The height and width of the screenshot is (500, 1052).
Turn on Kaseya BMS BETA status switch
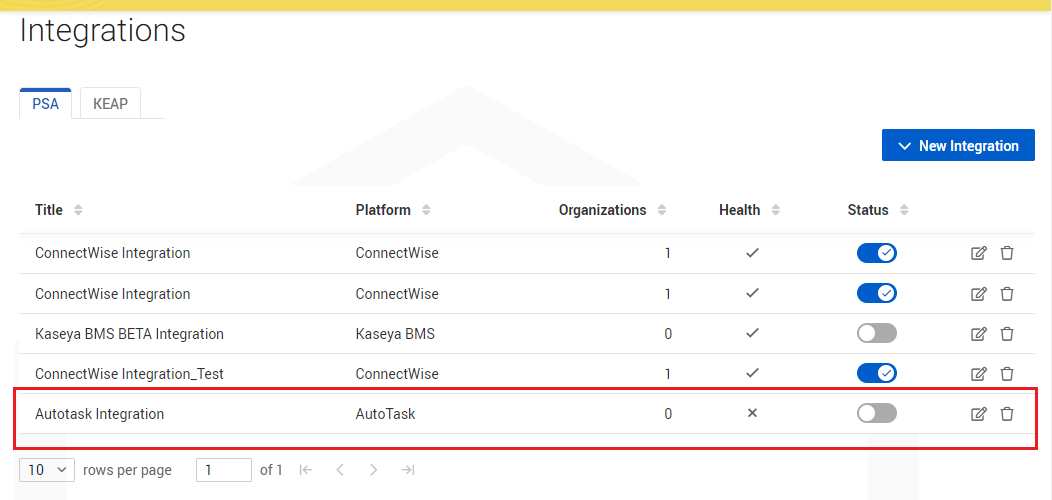(x=876, y=333)
